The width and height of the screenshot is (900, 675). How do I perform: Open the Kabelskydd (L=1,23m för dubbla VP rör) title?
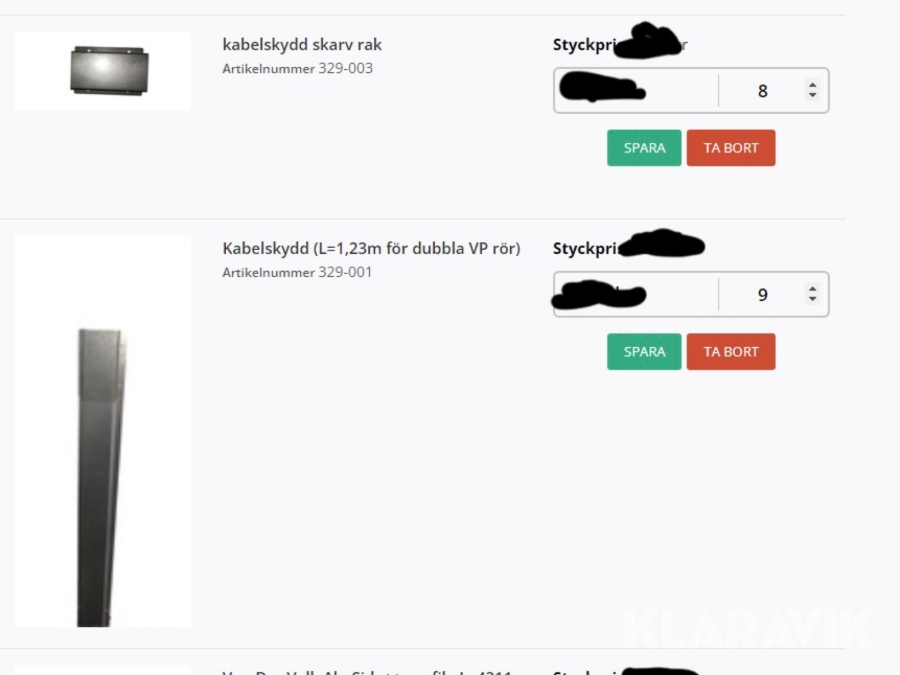[371, 249]
